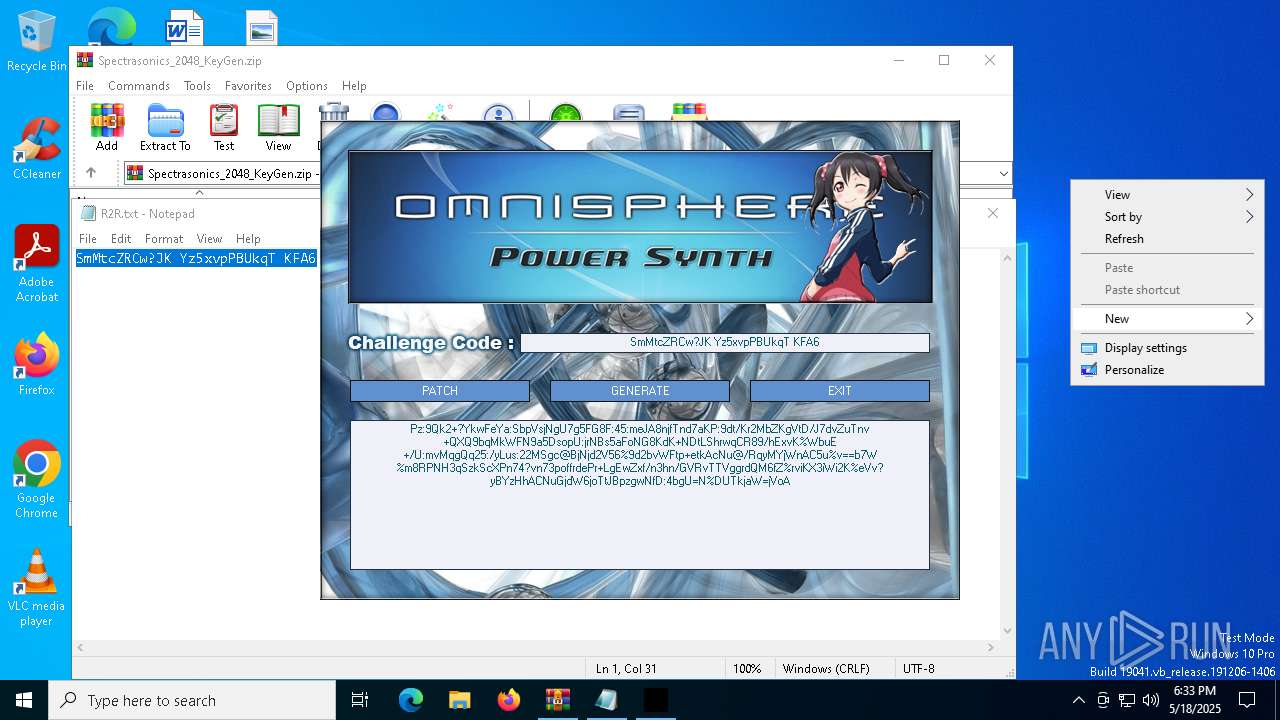Screen dimensions: 1280x720
Task: Click the GENERATE button in keygen
Action: [x=640, y=391]
